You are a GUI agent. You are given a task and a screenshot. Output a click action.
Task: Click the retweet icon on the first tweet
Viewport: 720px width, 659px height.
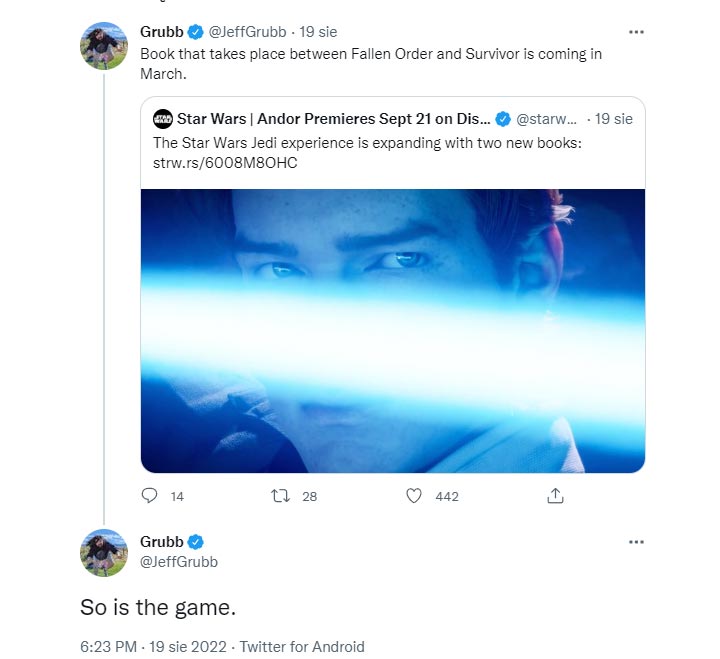tap(282, 495)
